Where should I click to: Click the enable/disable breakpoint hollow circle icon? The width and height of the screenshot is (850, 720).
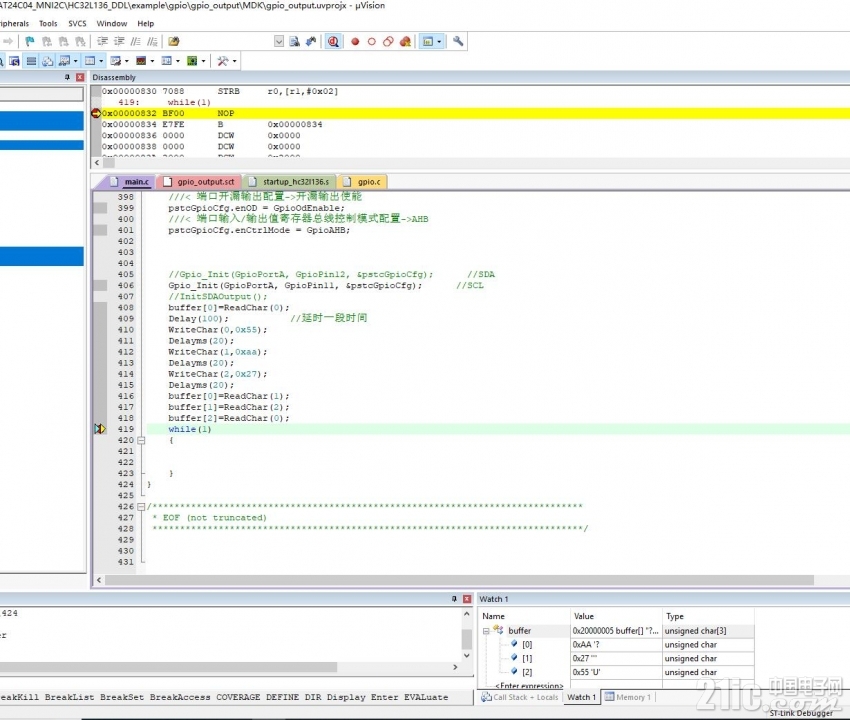click(371, 41)
